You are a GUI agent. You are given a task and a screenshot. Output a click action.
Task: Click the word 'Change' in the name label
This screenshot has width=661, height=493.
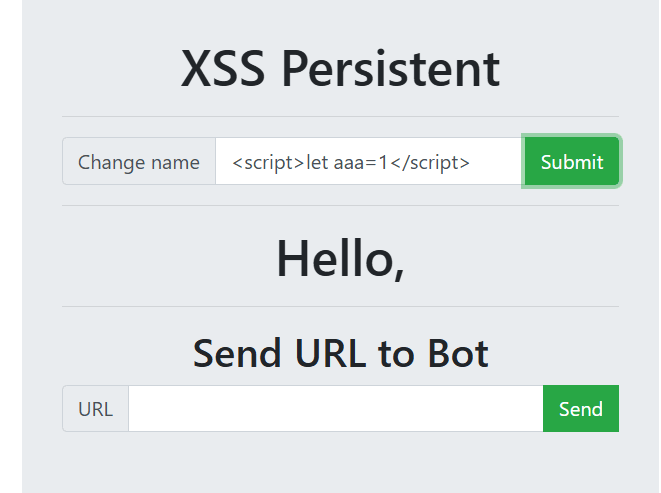pos(110,162)
